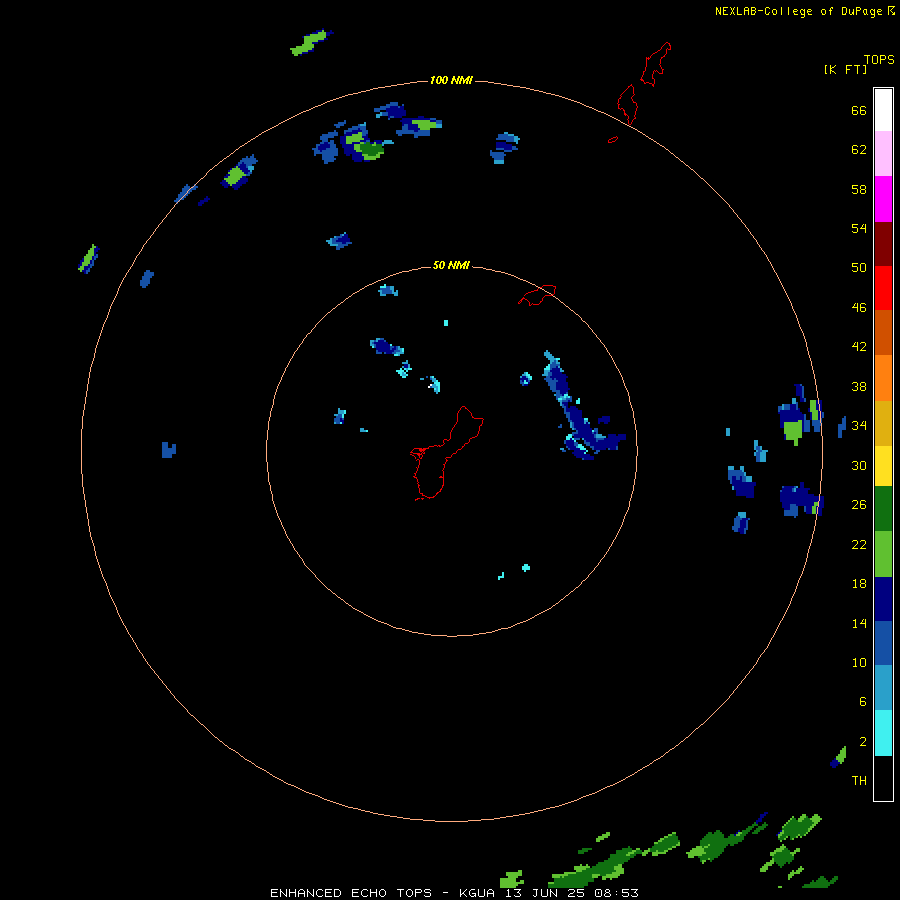Choose the dark orange legend band

point(883,332)
